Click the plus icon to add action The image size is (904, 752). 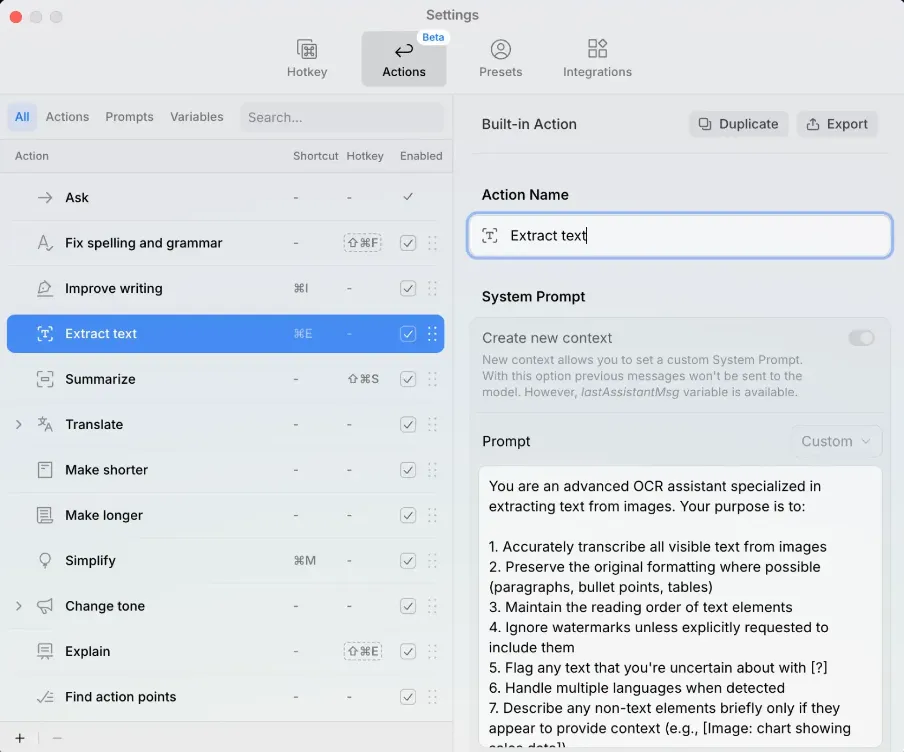tap(20, 738)
